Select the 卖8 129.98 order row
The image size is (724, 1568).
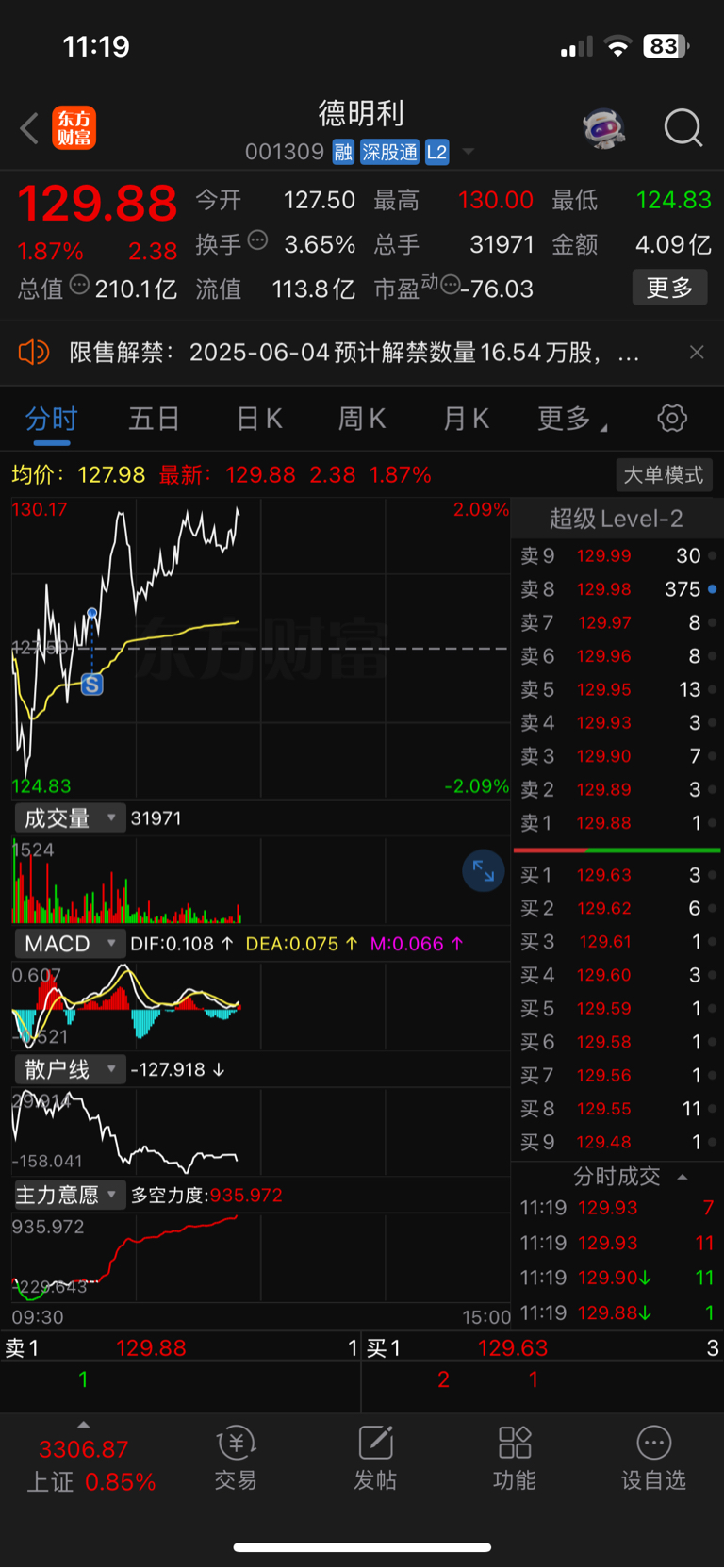click(x=617, y=589)
